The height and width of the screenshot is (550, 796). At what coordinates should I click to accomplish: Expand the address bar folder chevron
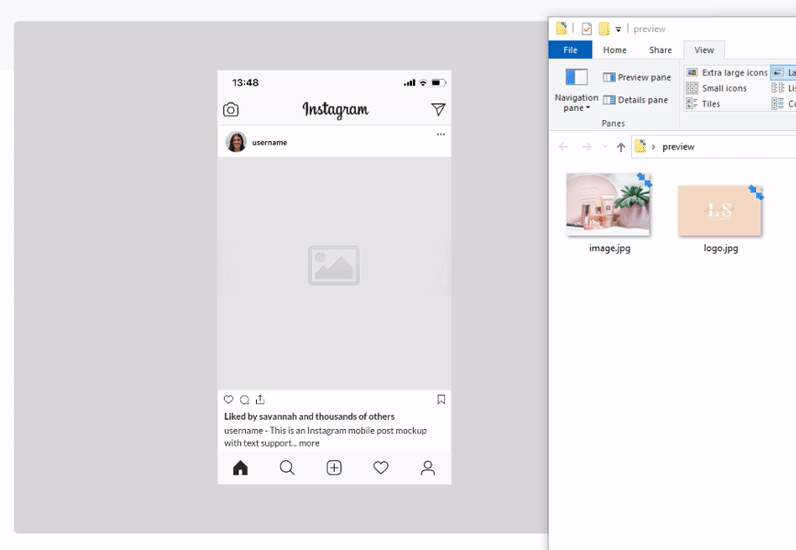coord(653,147)
